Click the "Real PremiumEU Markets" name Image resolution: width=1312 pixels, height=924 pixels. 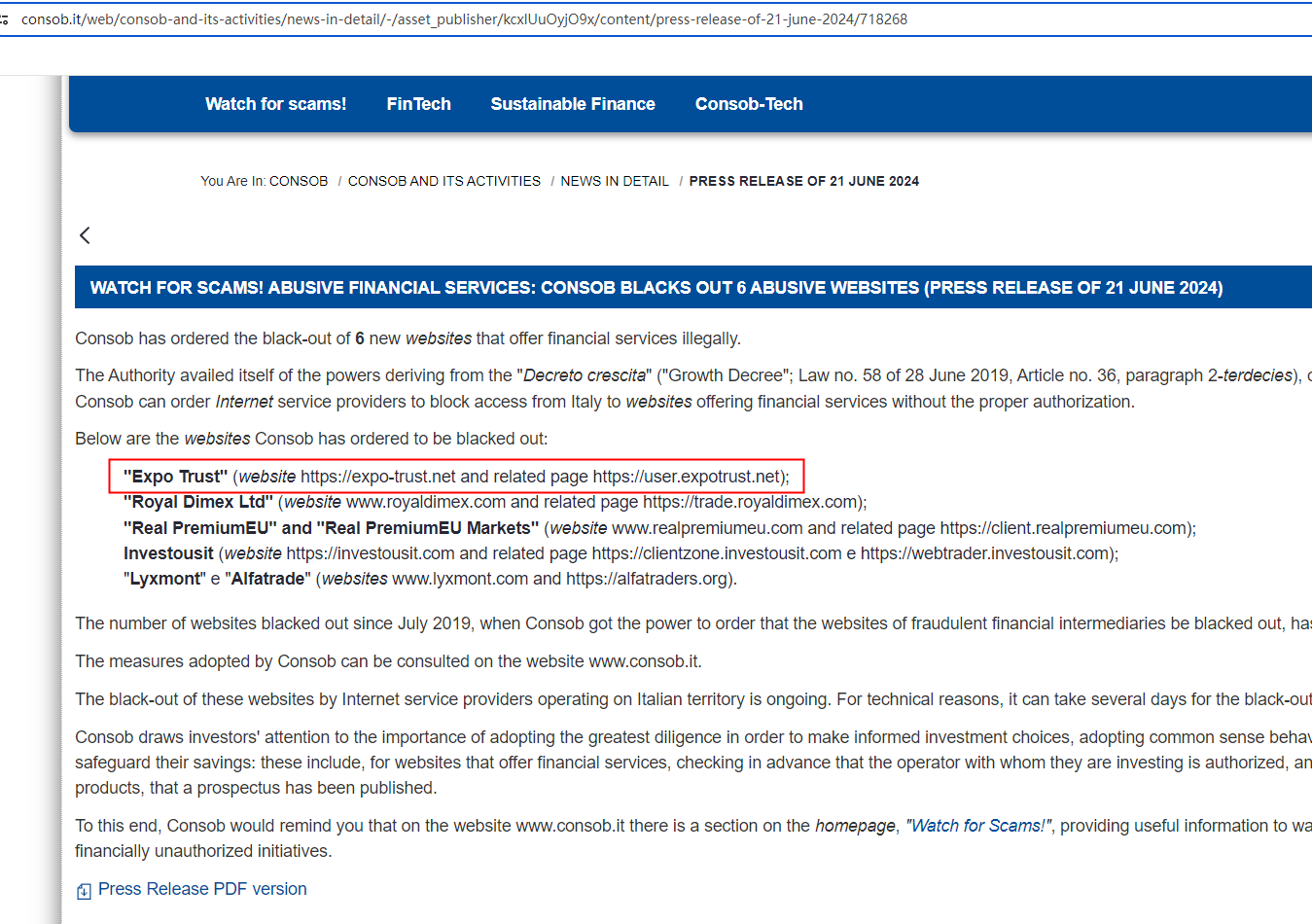click(x=428, y=528)
